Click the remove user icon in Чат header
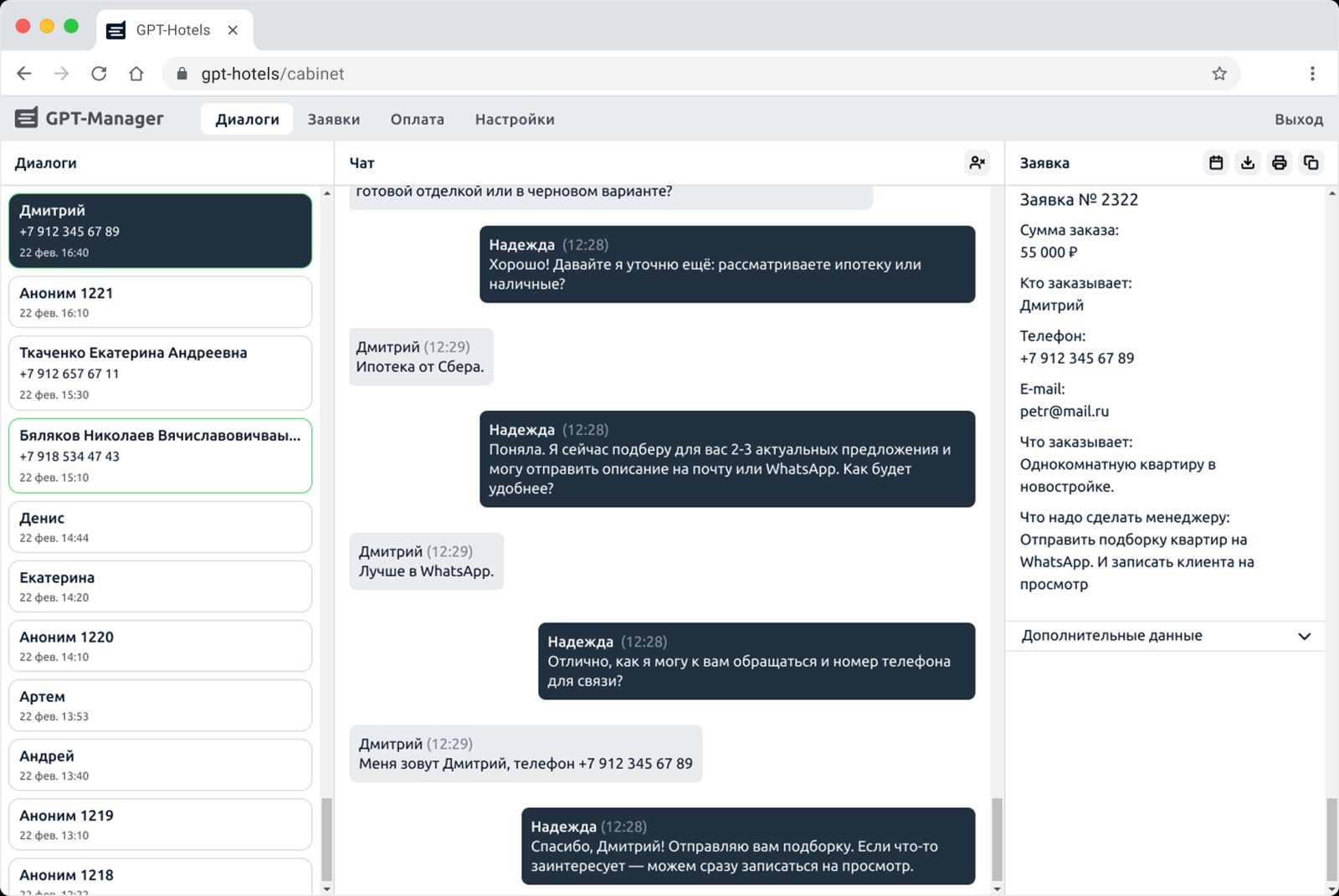 (977, 162)
